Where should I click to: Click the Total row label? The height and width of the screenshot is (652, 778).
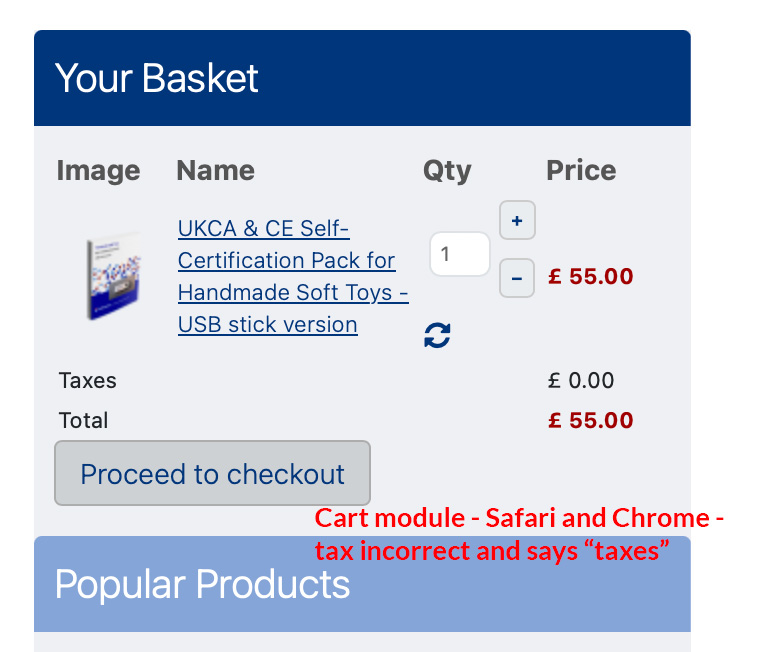[x=84, y=420]
